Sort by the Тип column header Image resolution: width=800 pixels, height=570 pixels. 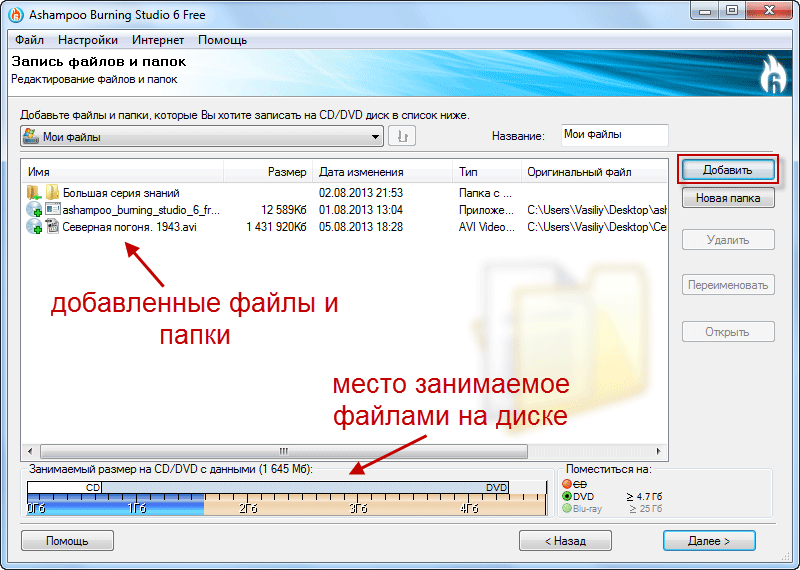(487, 172)
